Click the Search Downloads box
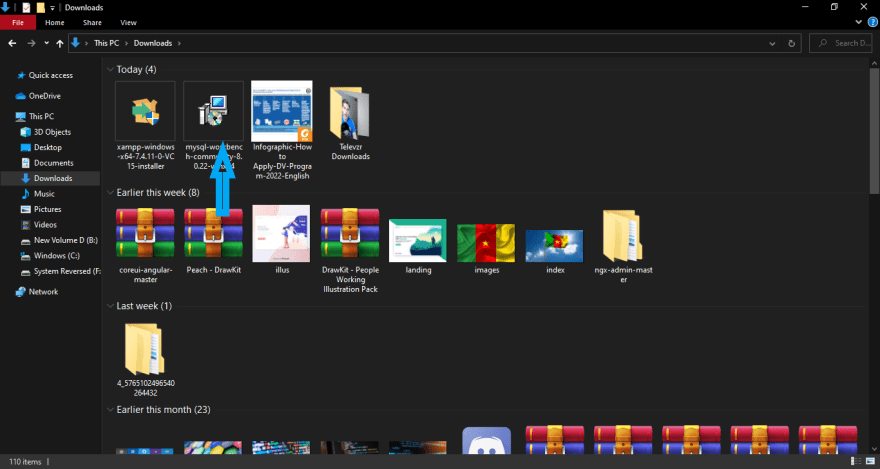 [x=841, y=43]
